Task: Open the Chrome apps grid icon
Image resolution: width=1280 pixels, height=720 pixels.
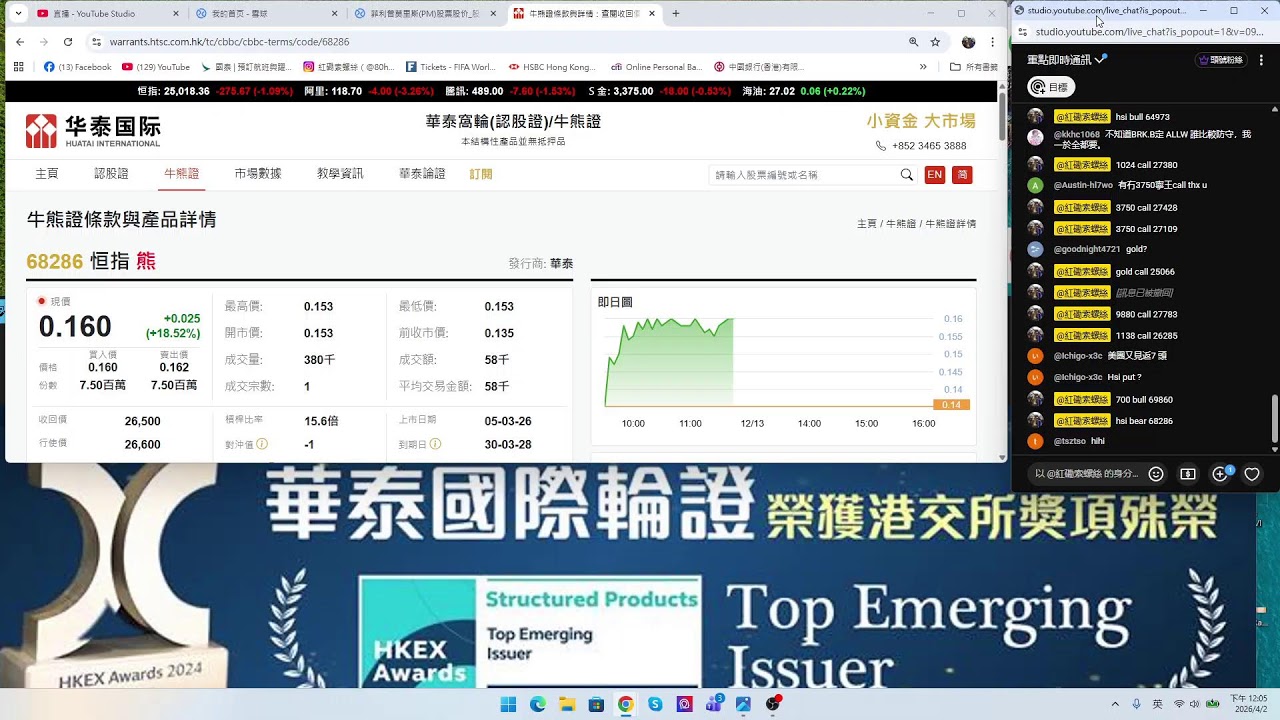Action: pyautogui.click(x=19, y=67)
